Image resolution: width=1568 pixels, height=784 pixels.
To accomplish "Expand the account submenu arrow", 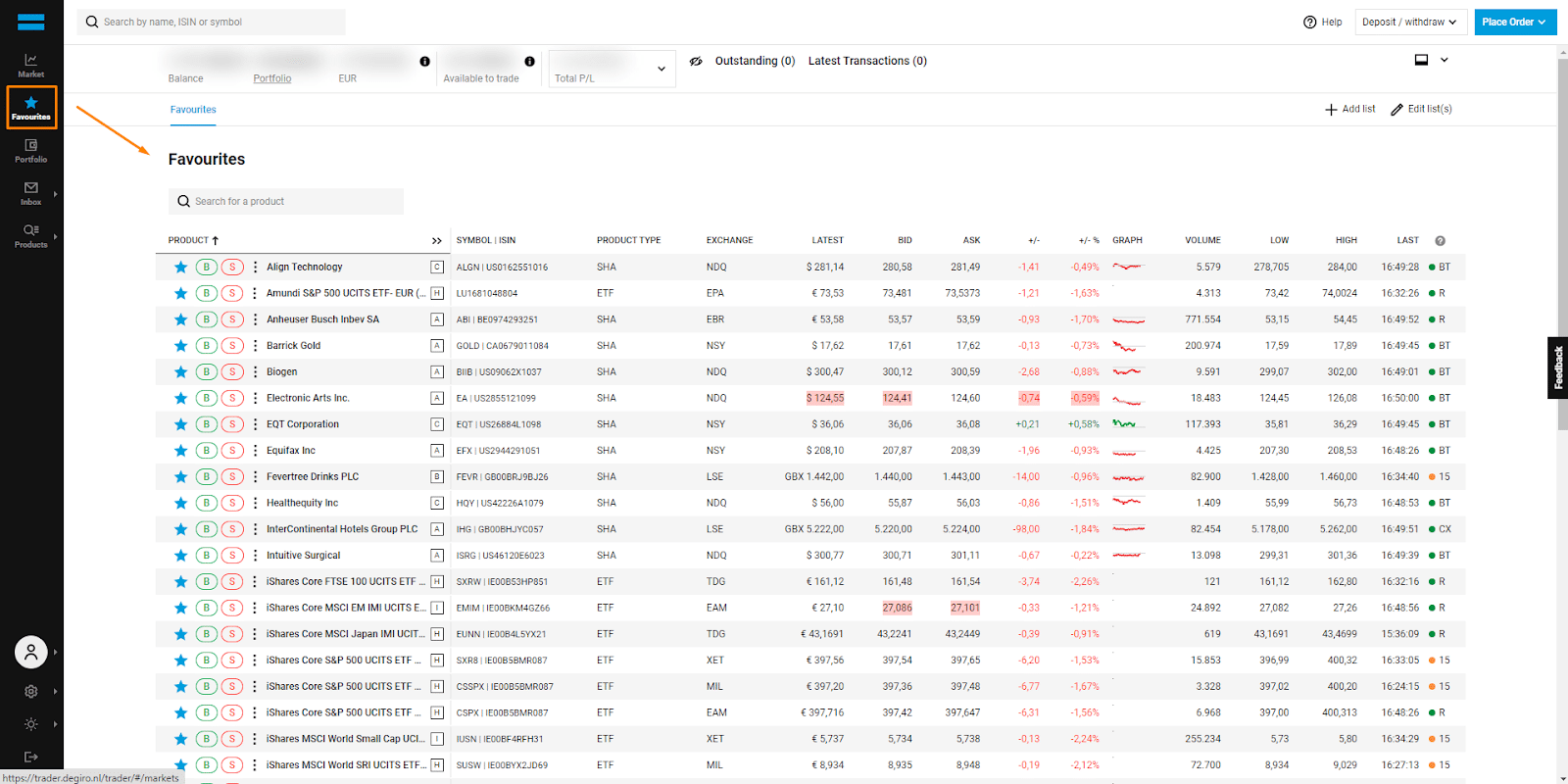I will pyautogui.click(x=56, y=652).
